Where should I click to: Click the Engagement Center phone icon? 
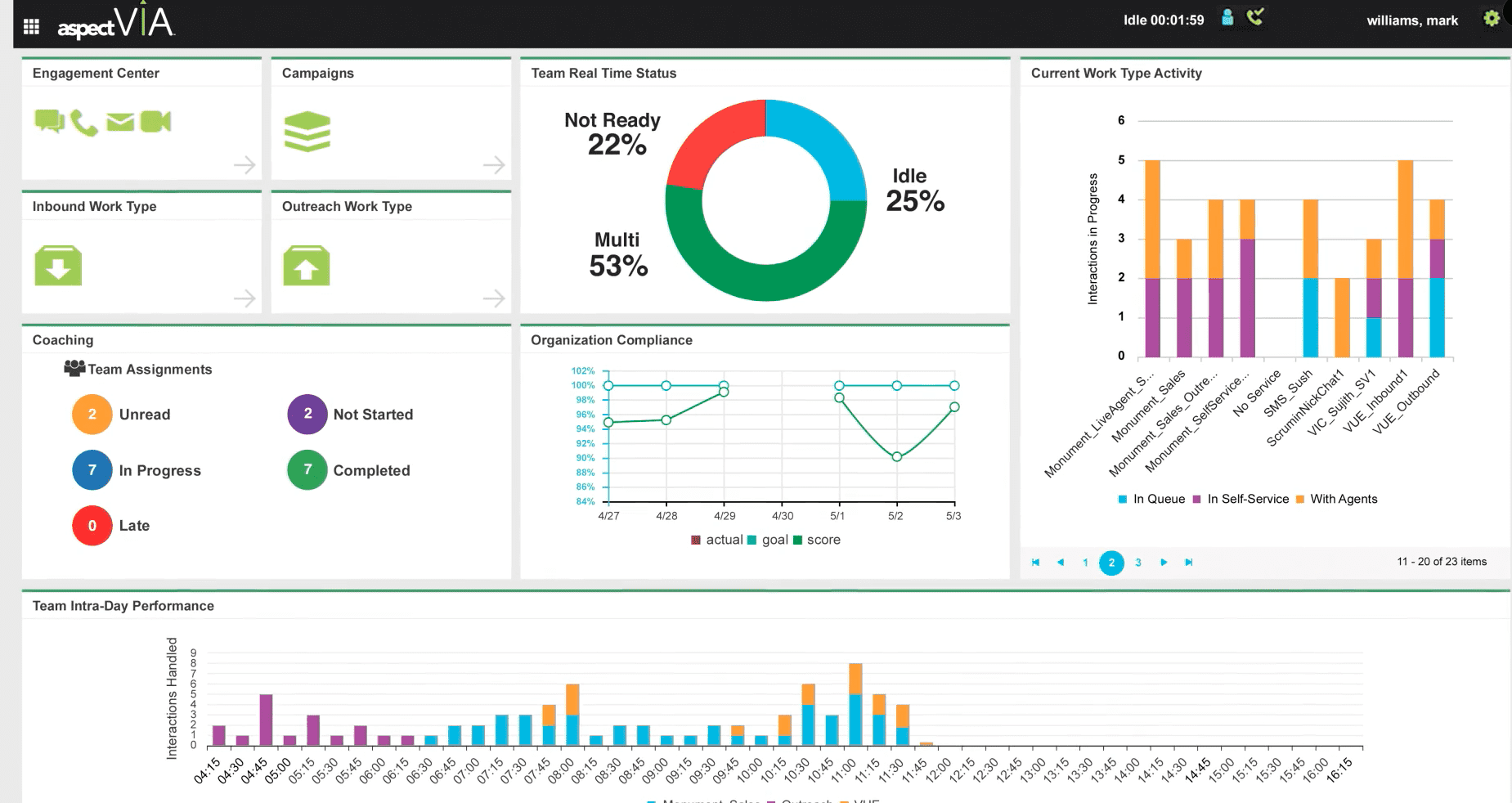pyautogui.click(x=83, y=123)
